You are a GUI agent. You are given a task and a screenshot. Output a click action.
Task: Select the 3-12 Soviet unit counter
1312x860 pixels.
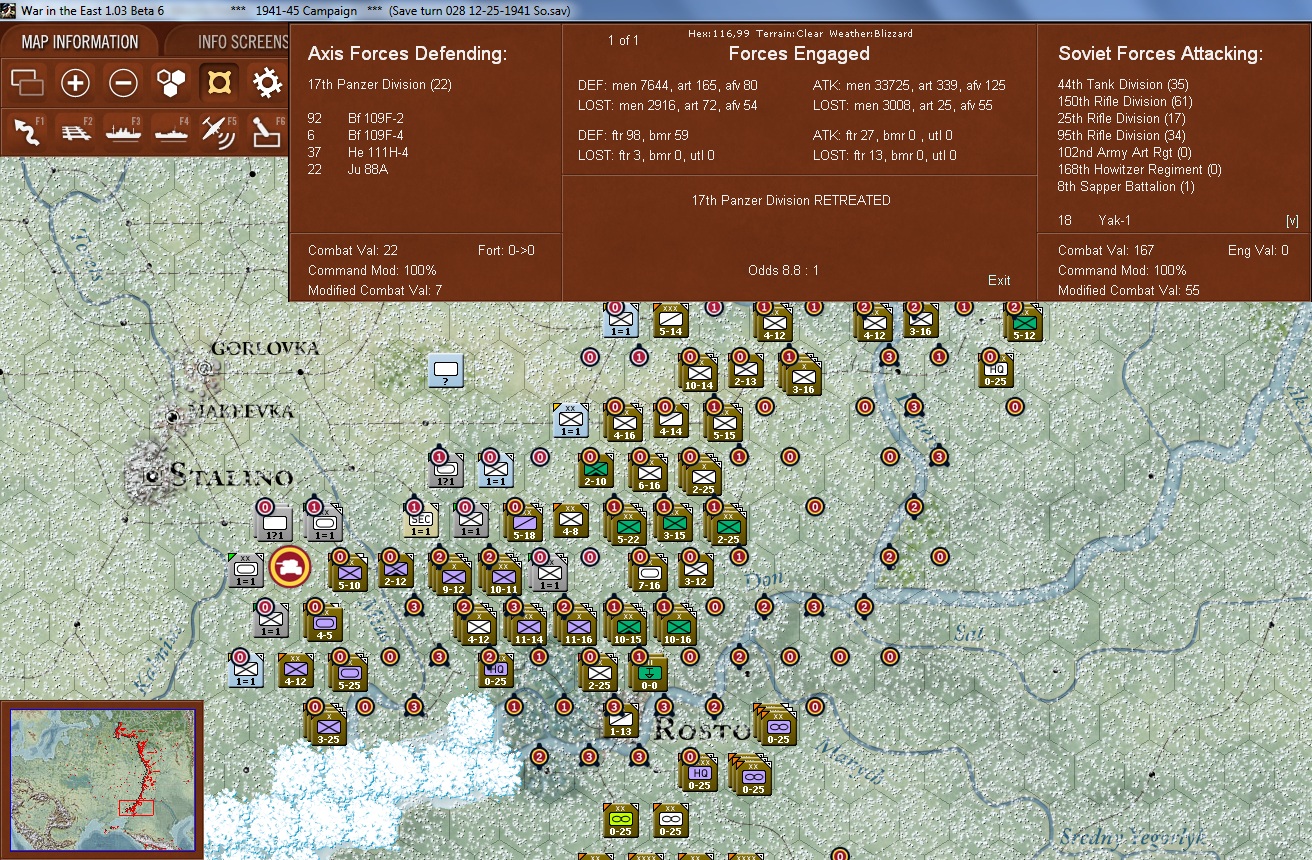click(695, 568)
